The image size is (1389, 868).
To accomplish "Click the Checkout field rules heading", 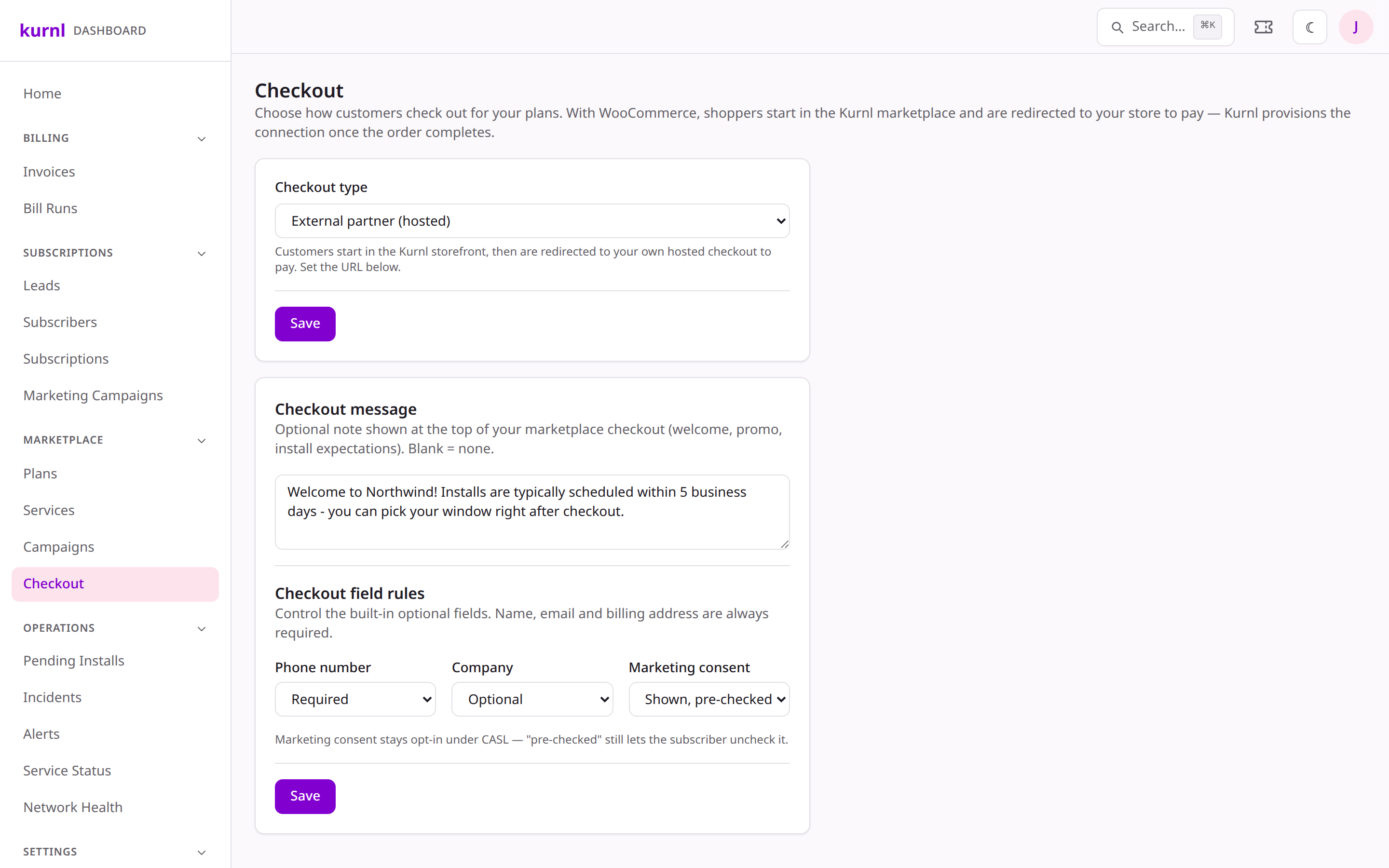I will pos(350,594).
